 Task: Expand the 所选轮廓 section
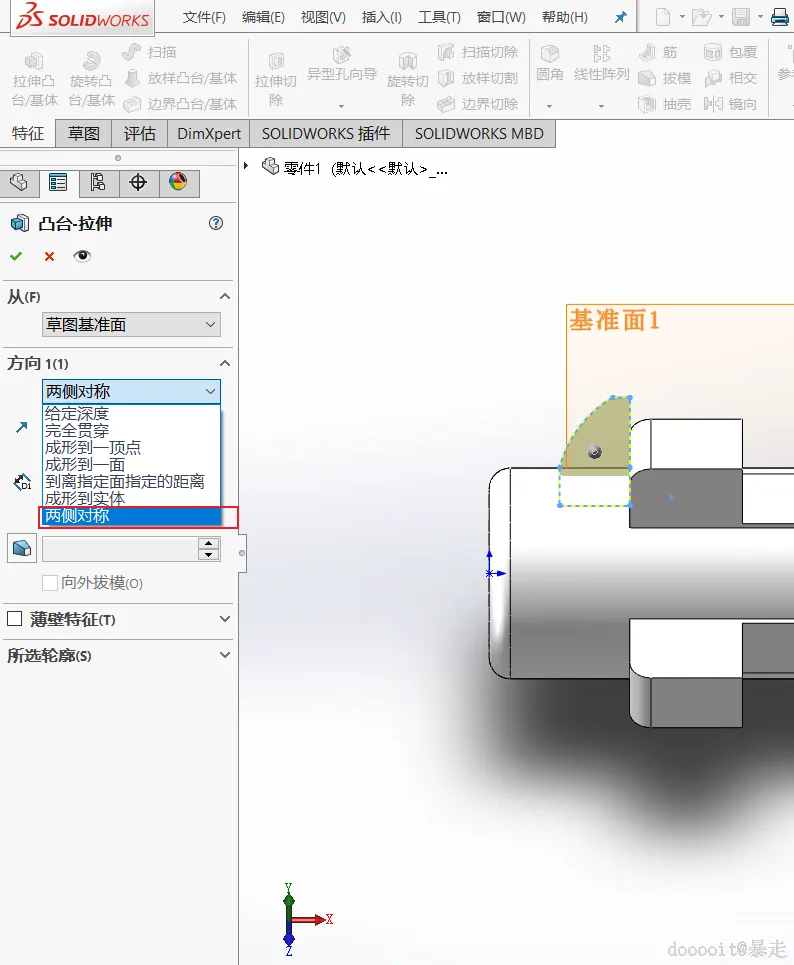tap(225, 655)
